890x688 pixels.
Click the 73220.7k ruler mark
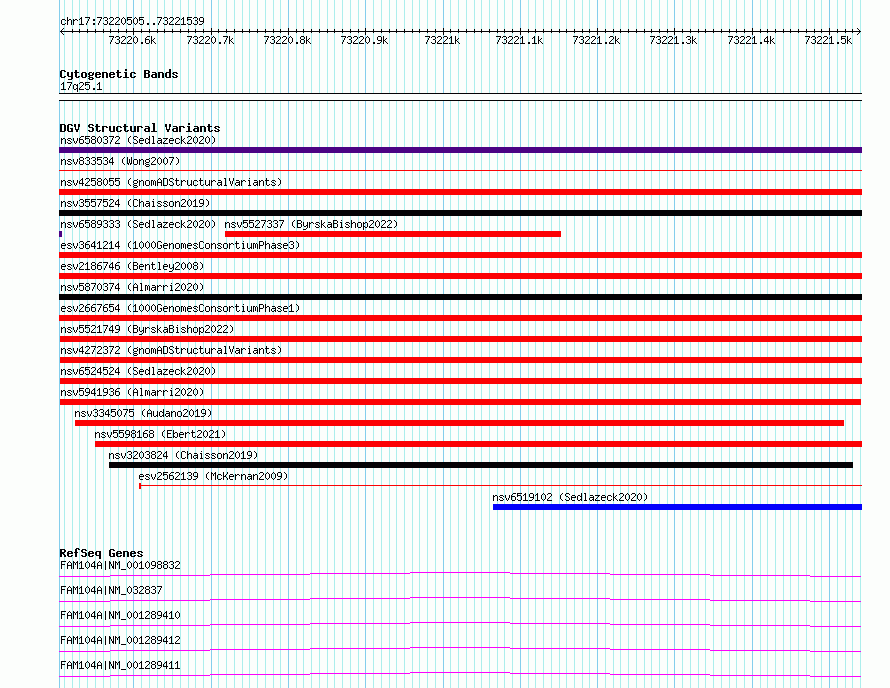click(210, 40)
